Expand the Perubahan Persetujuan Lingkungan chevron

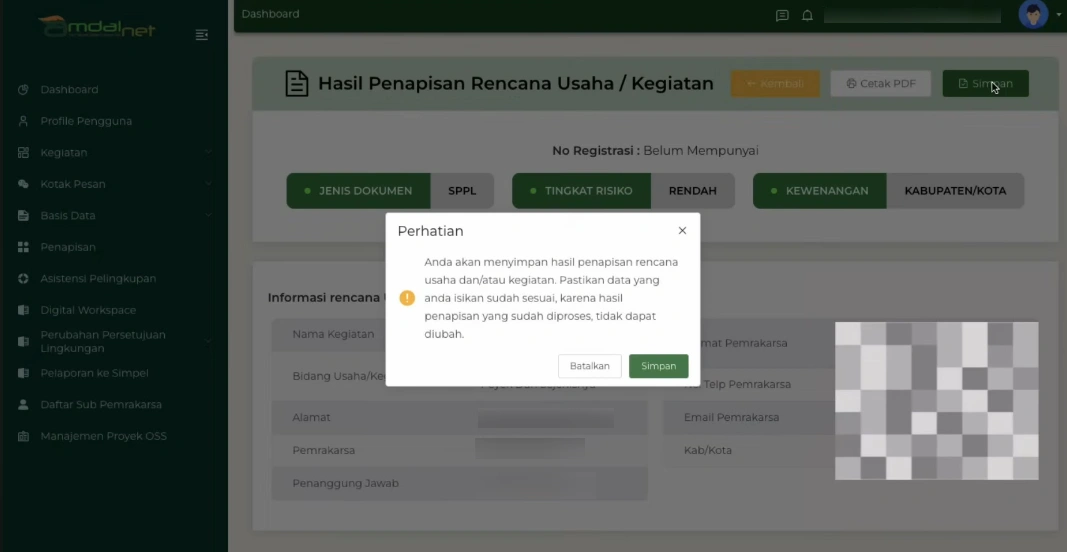click(208, 341)
